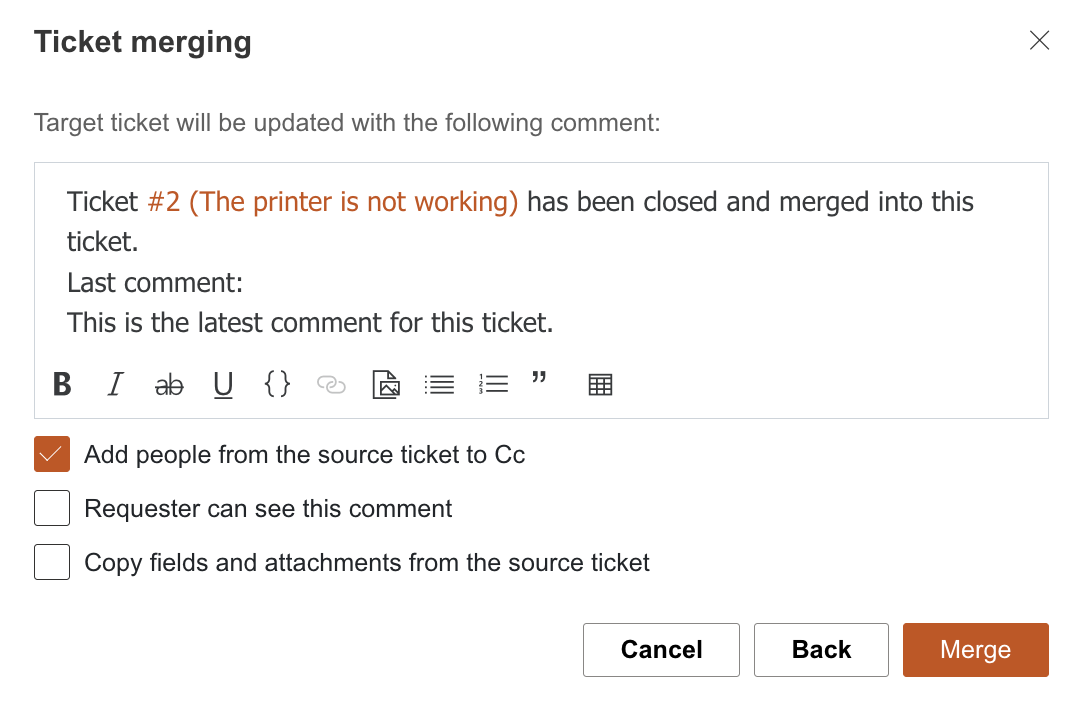The height and width of the screenshot is (719, 1085).
Task: Insert an image into the comment
Action: pyautogui.click(x=386, y=384)
